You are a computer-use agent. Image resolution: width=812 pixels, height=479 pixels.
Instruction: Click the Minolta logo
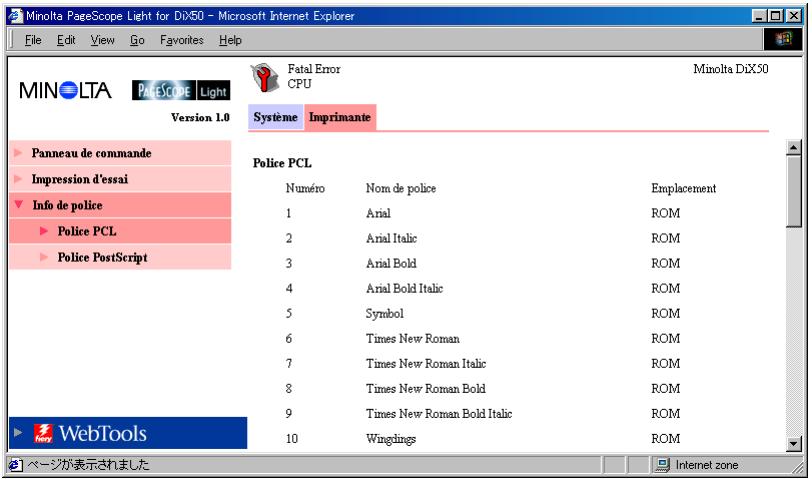click(x=65, y=91)
